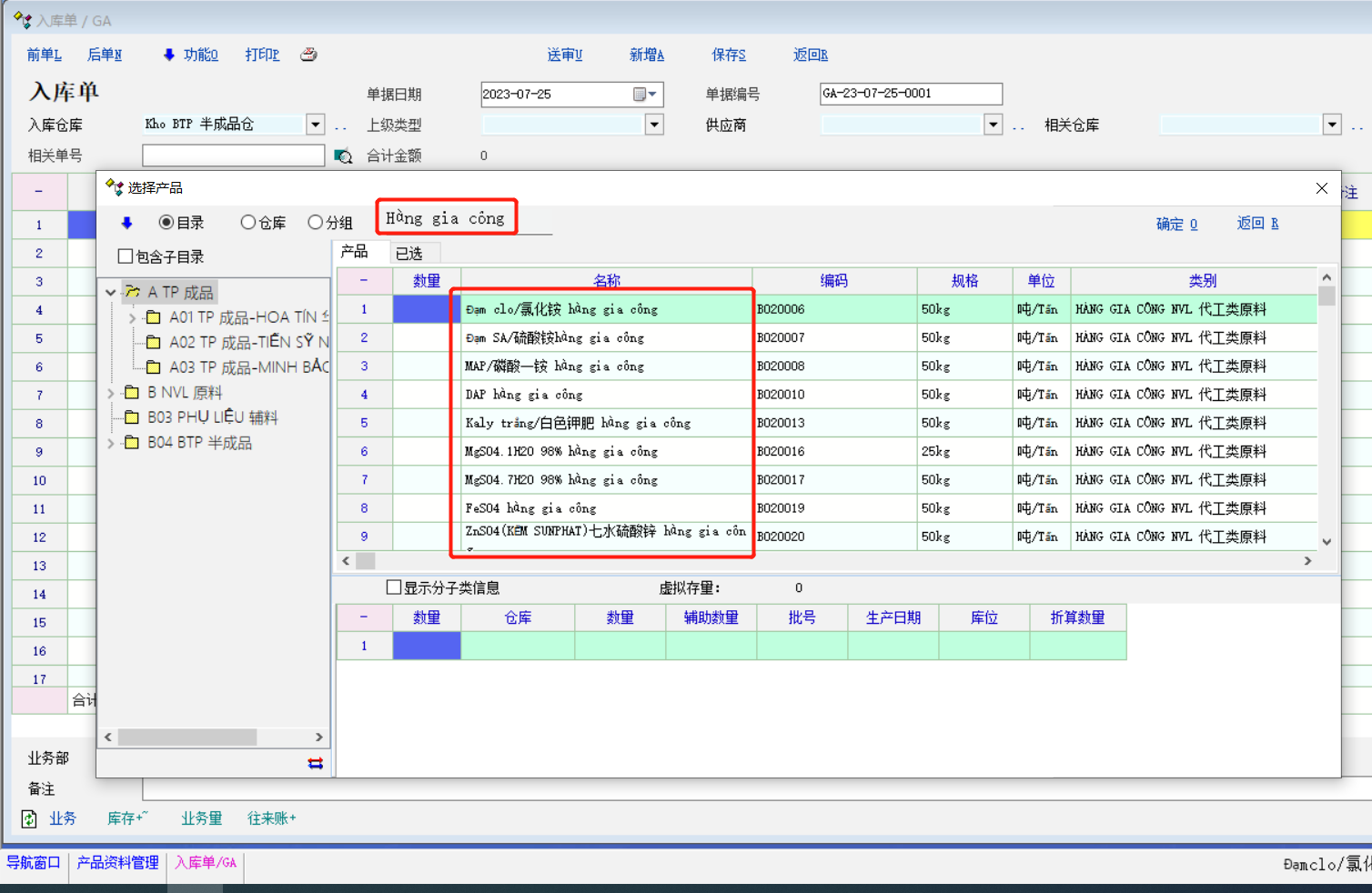Click the printer icon in the toolbar
This screenshot has height=893, width=1372.
coord(309,55)
